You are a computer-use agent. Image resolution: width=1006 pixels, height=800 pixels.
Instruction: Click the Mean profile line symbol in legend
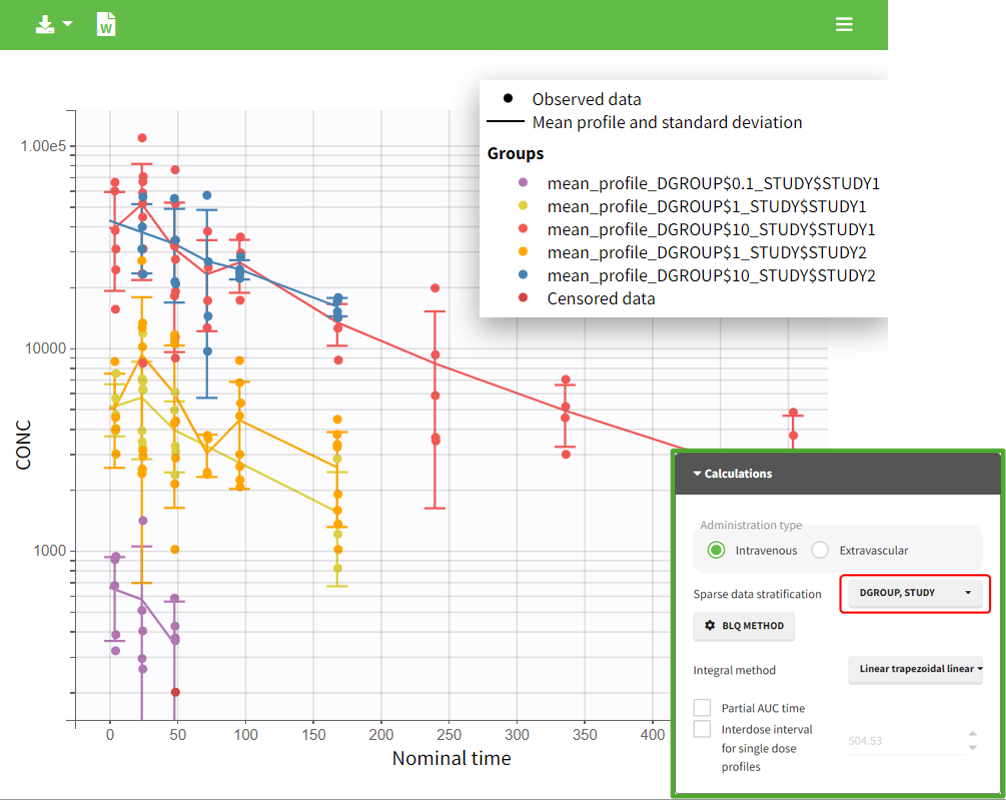[x=506, y=123]
